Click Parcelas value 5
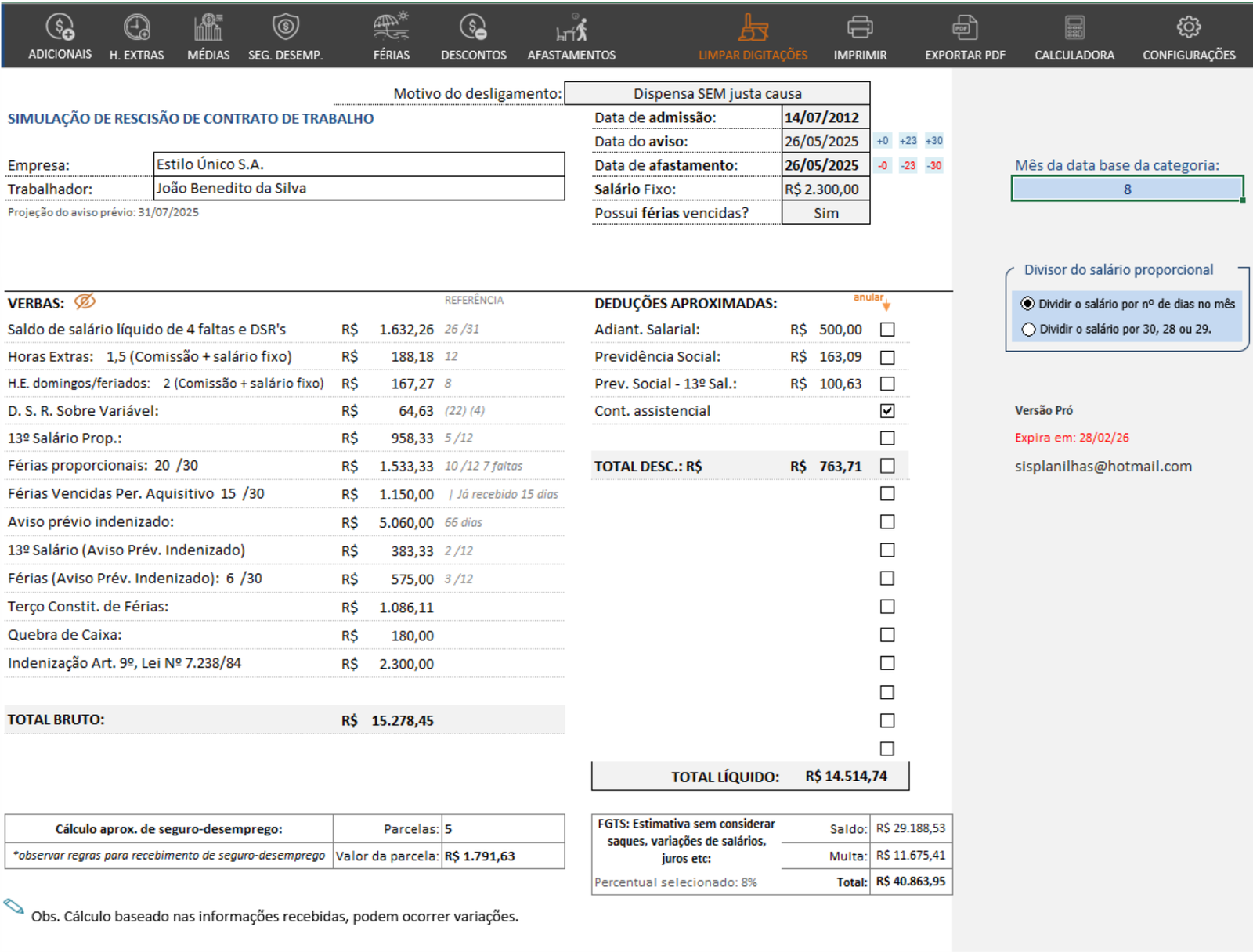 pyautogui.click(x=448, y=828)
